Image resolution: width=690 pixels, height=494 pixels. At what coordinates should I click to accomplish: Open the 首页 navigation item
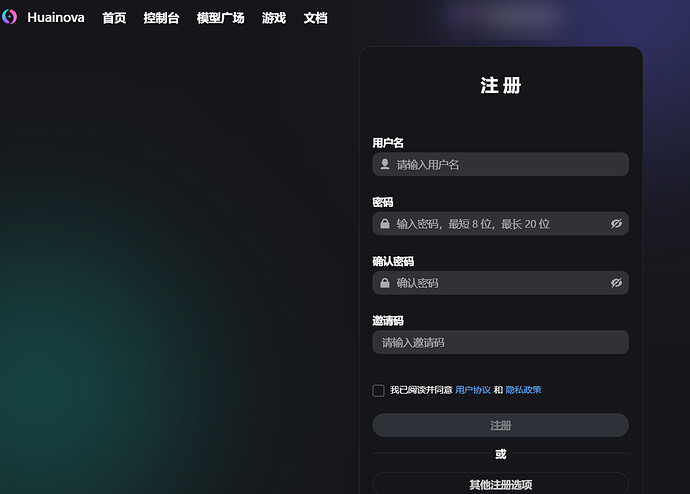(114, 18)
